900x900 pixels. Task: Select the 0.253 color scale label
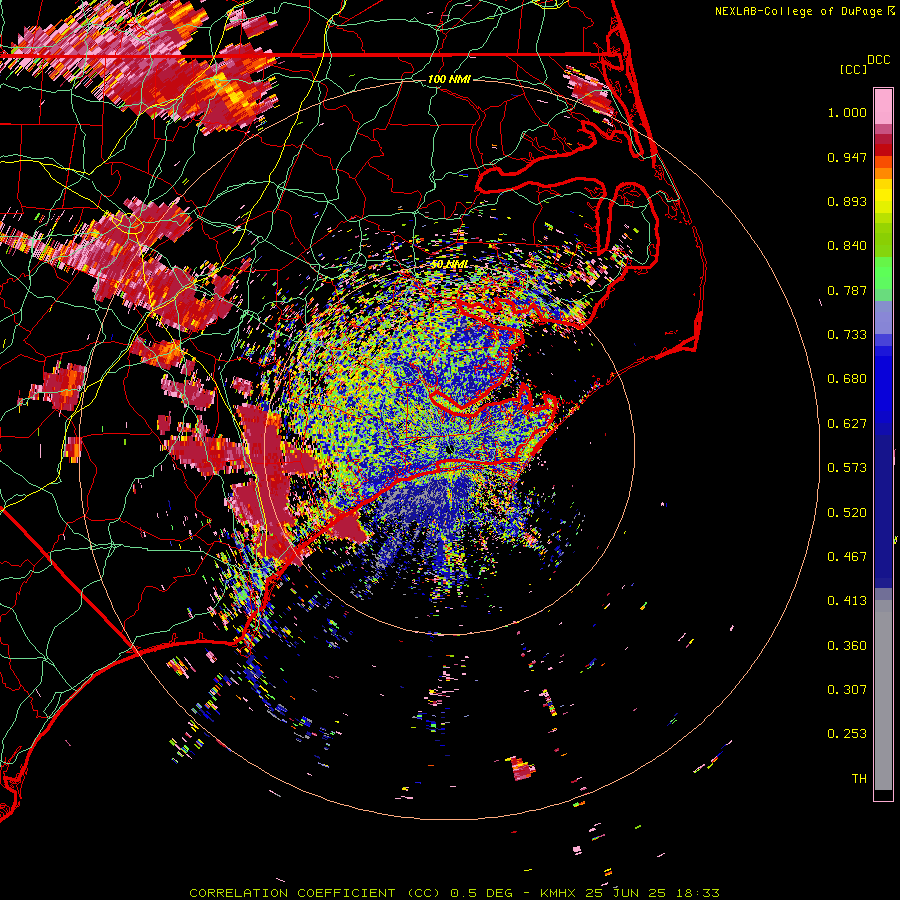tap(847, 734)
